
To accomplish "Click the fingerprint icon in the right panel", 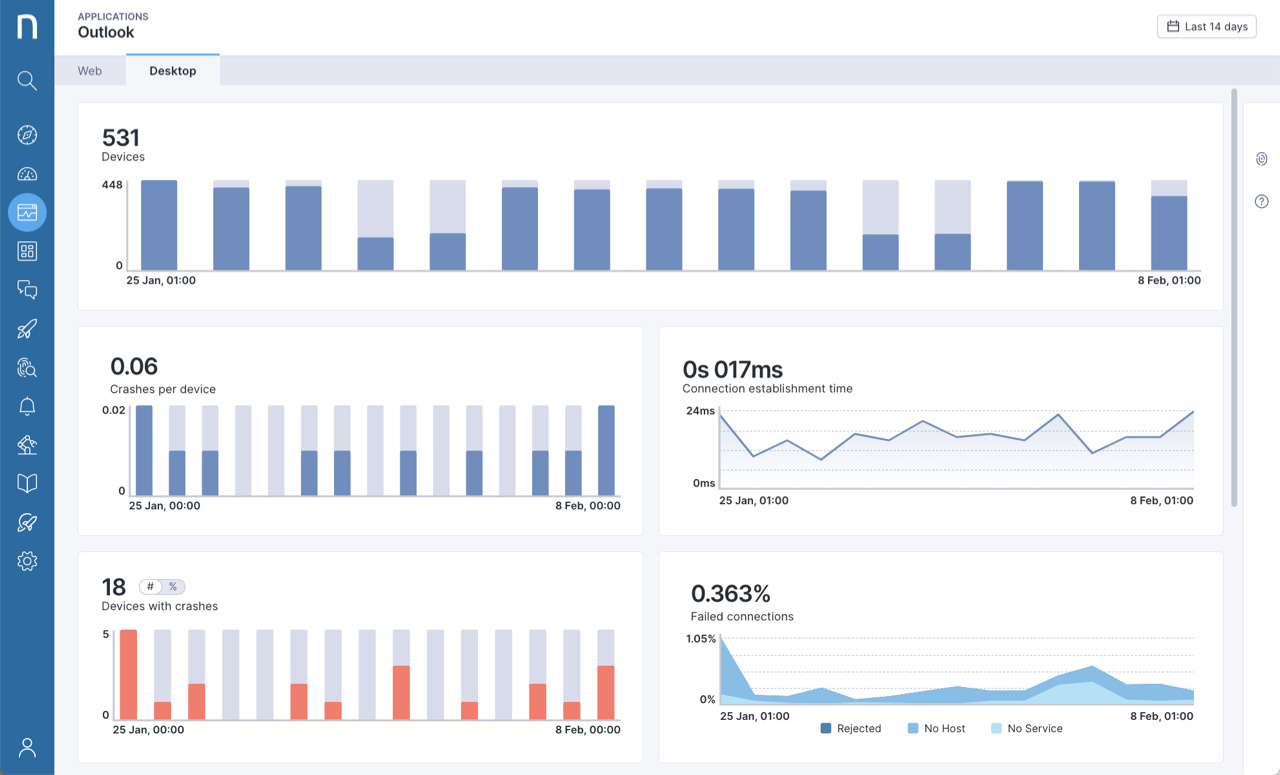I will (1261, 159).
